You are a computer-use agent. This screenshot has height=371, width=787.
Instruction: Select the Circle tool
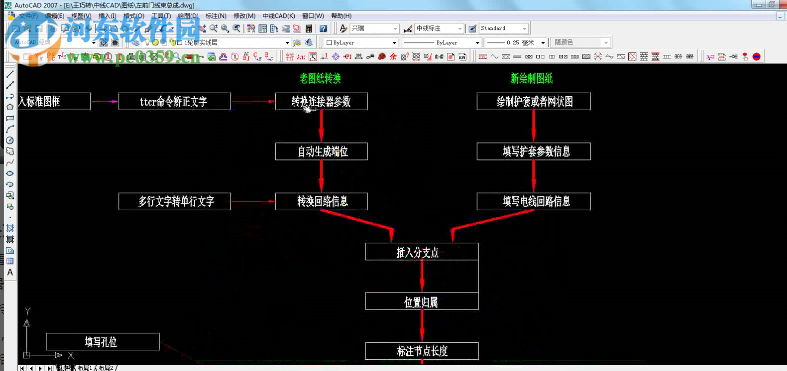coord(10,141)
